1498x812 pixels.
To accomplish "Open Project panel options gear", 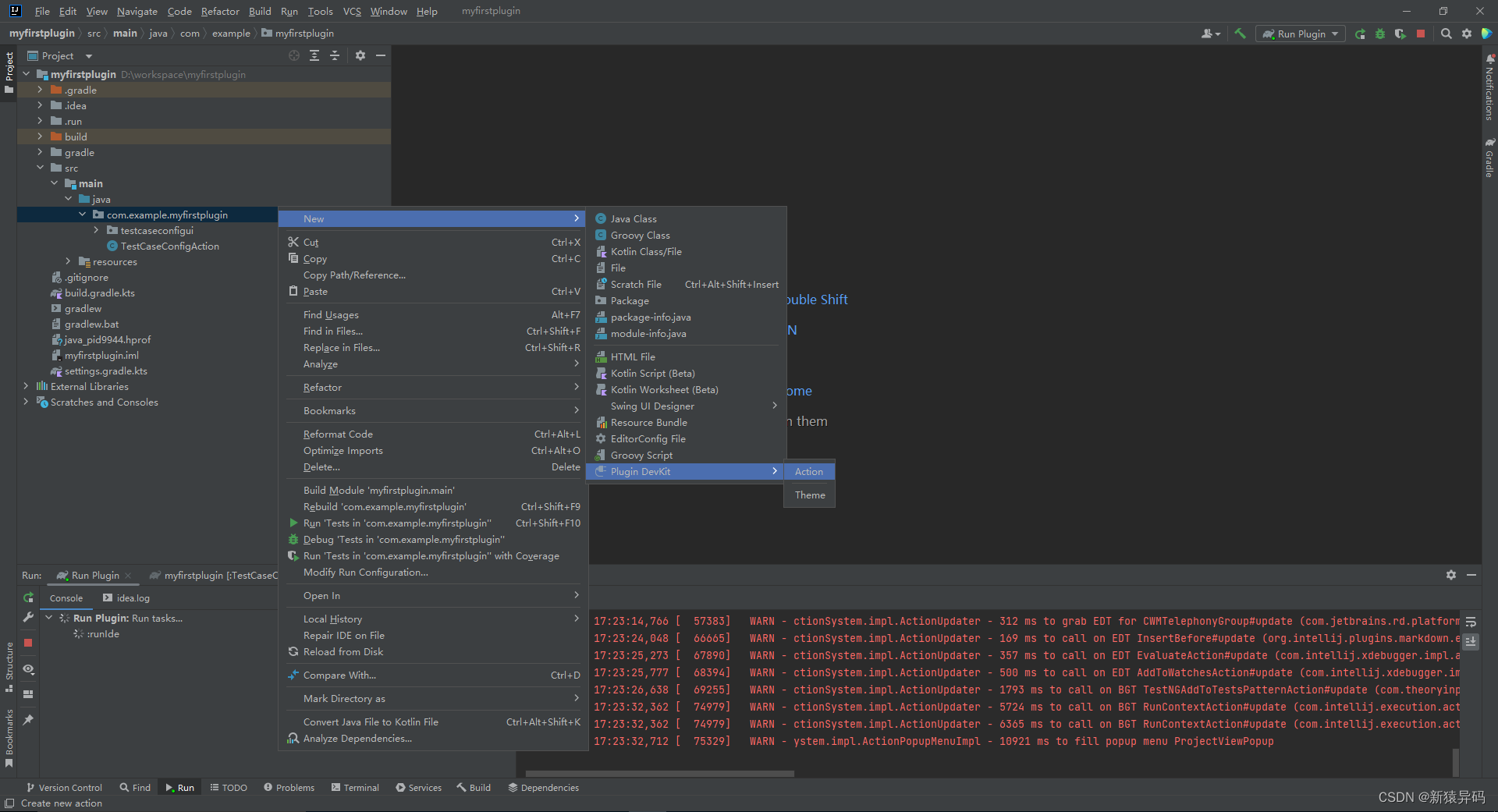I will point(360,55).
